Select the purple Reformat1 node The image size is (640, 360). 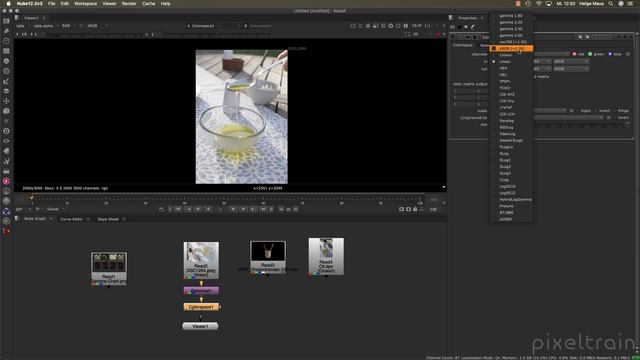pos(201,291)
